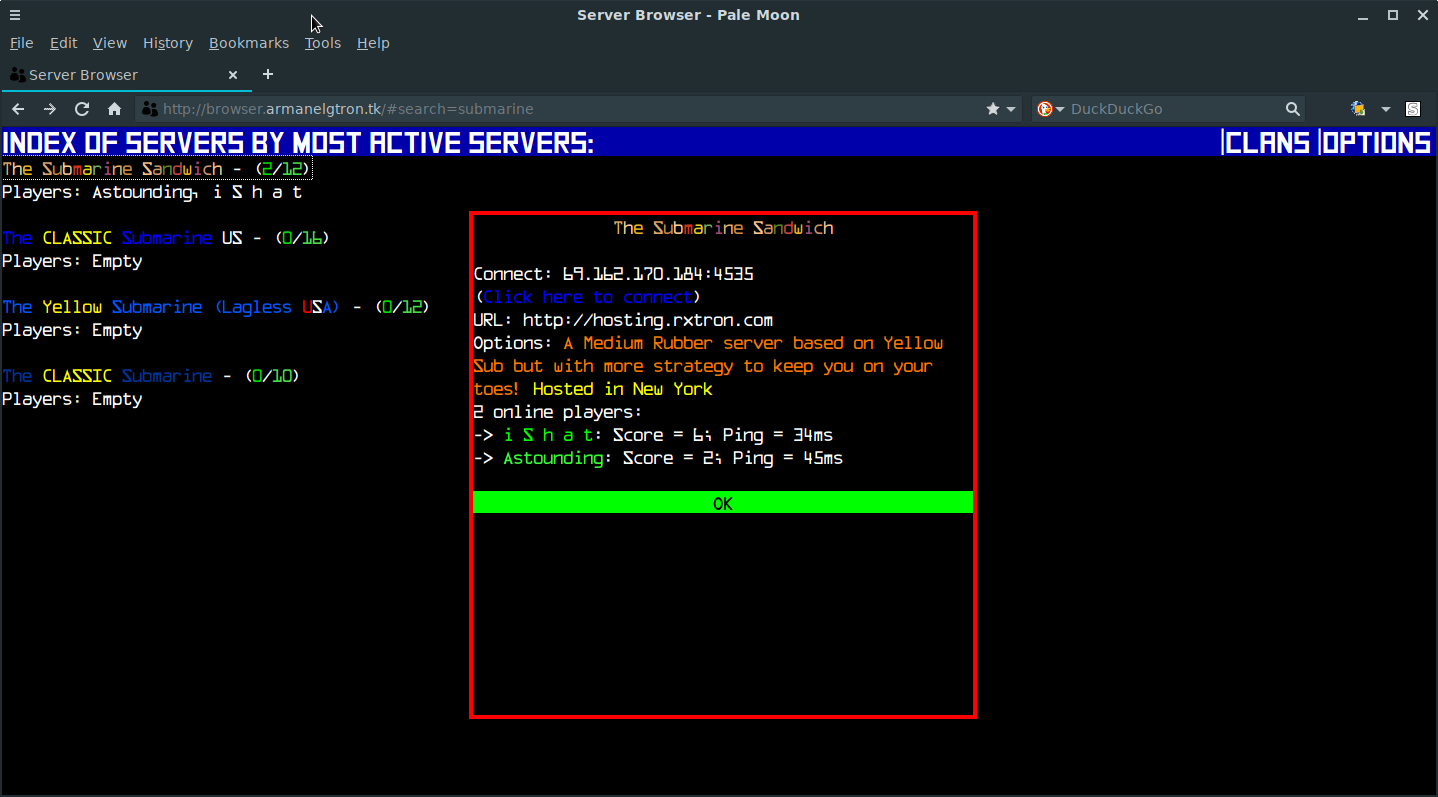Click the search magnifier icon

point(1292,109)
